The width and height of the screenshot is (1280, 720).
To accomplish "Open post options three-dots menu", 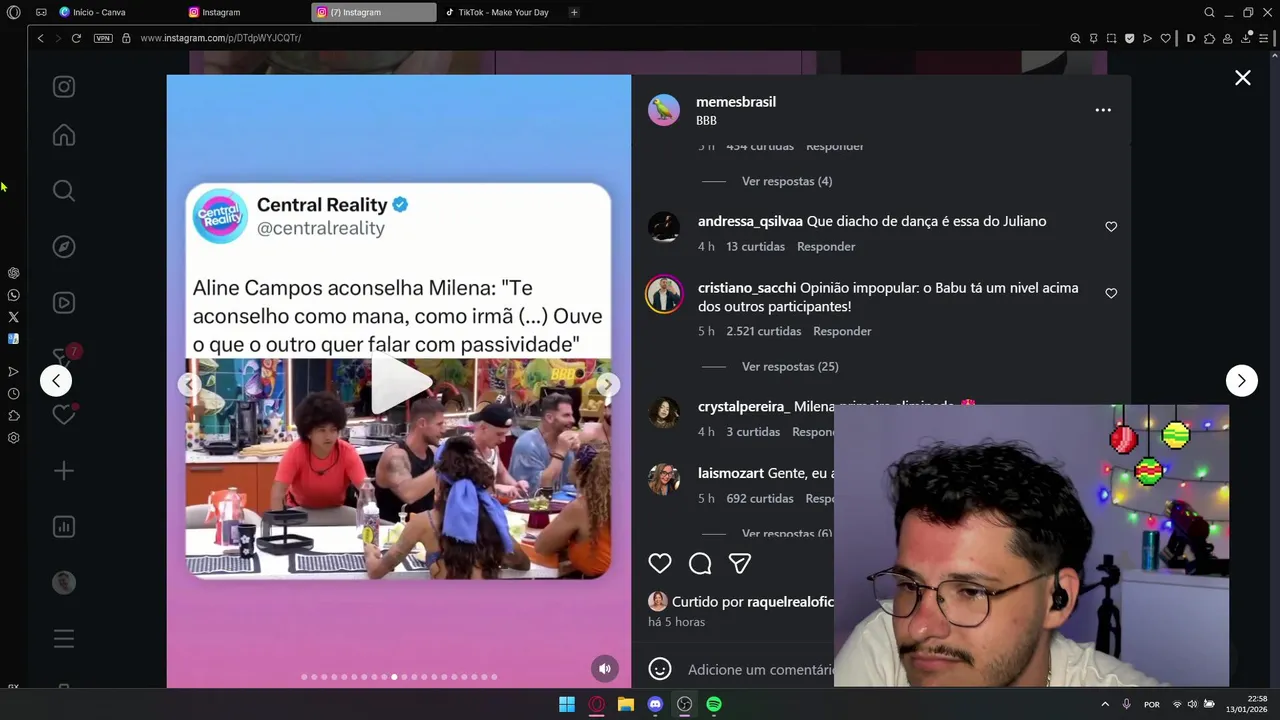I will (1103, 110).
